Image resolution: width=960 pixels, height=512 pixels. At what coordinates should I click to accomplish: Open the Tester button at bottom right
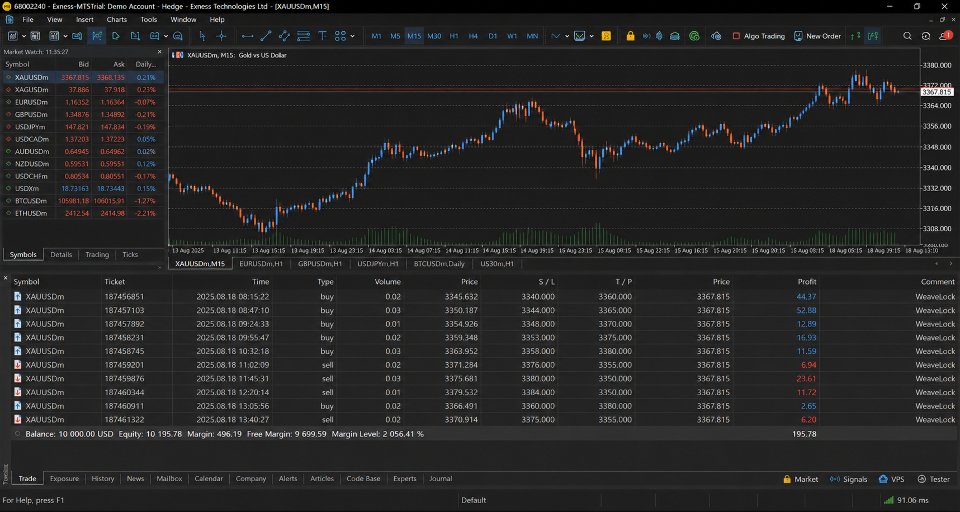(x=934, y=479)
